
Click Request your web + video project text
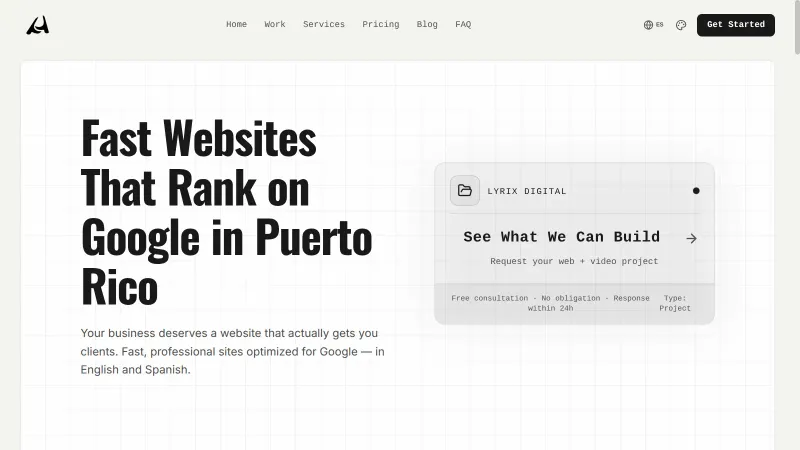tap(574, 261)
